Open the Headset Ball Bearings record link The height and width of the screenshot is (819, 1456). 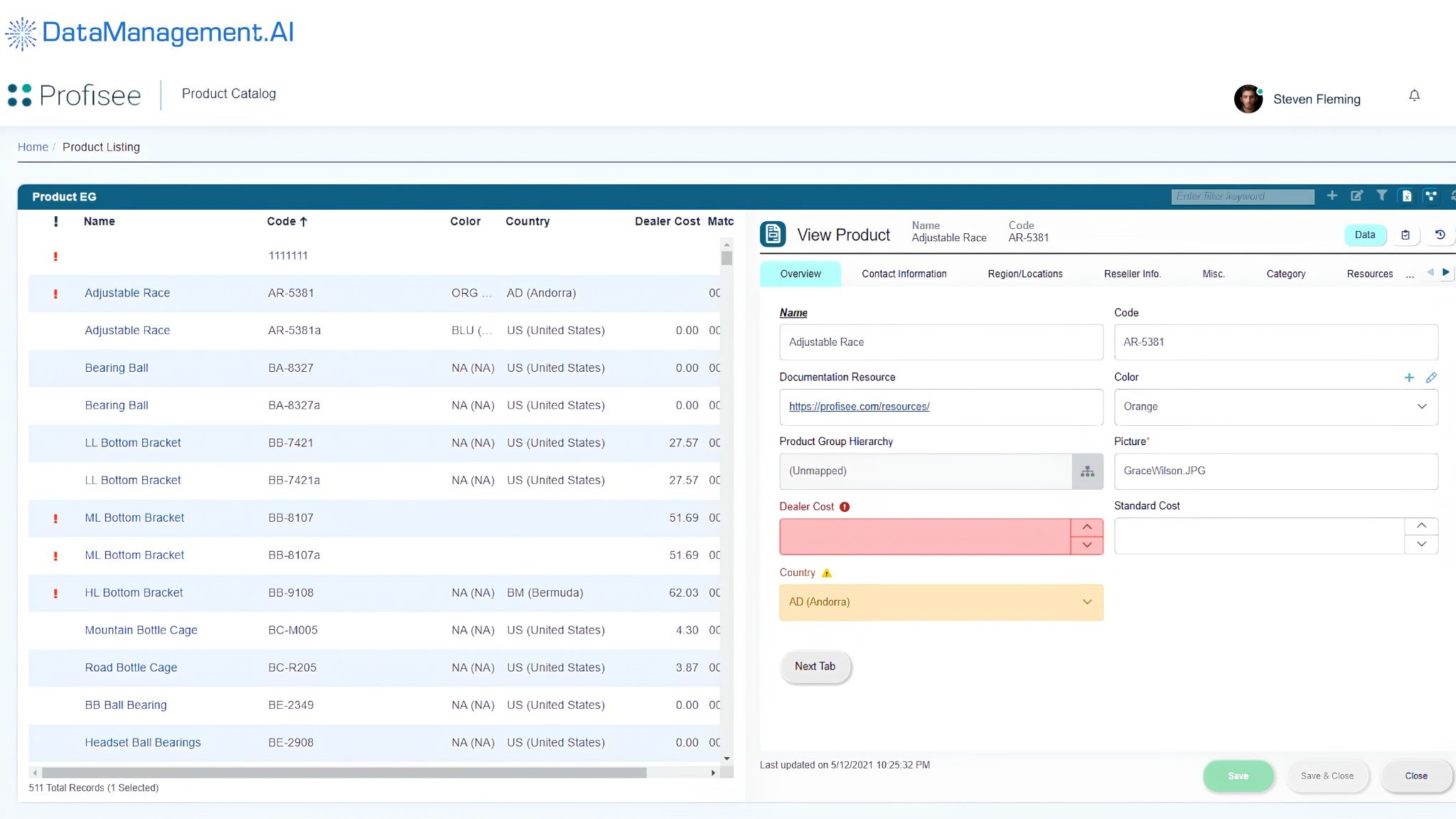(x=142, y=742)
